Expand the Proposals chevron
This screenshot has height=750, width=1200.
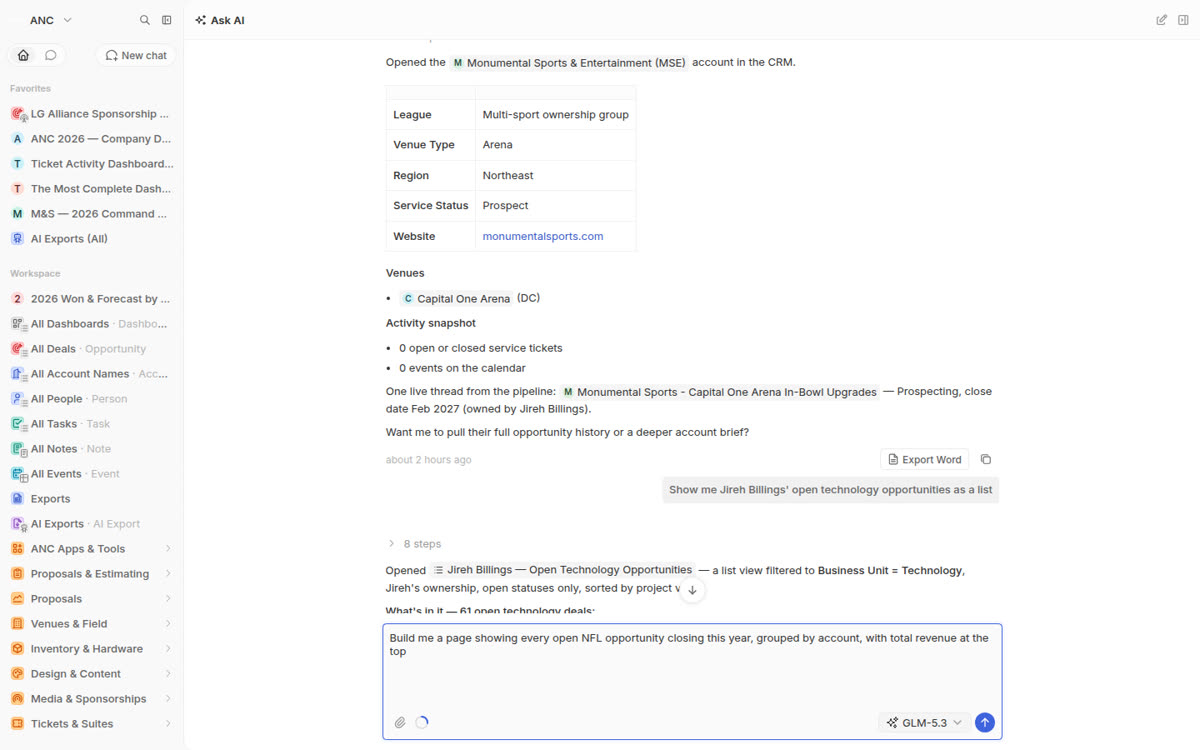(x=168, y=599)
